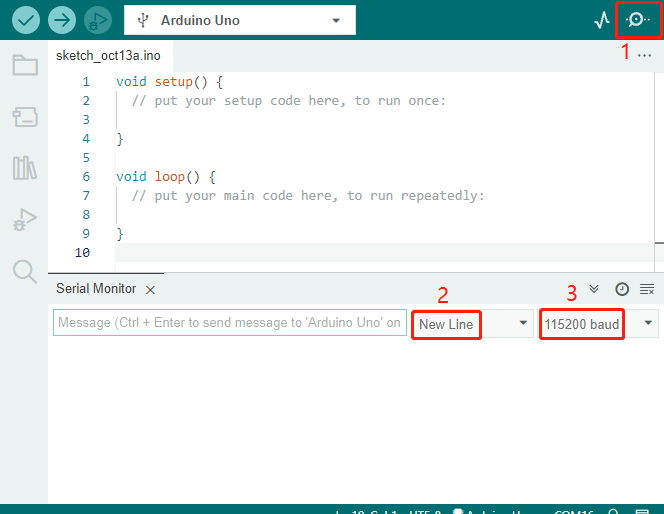Clear the Serial Monitor output

pyautogui.click(x=647, y=290)
